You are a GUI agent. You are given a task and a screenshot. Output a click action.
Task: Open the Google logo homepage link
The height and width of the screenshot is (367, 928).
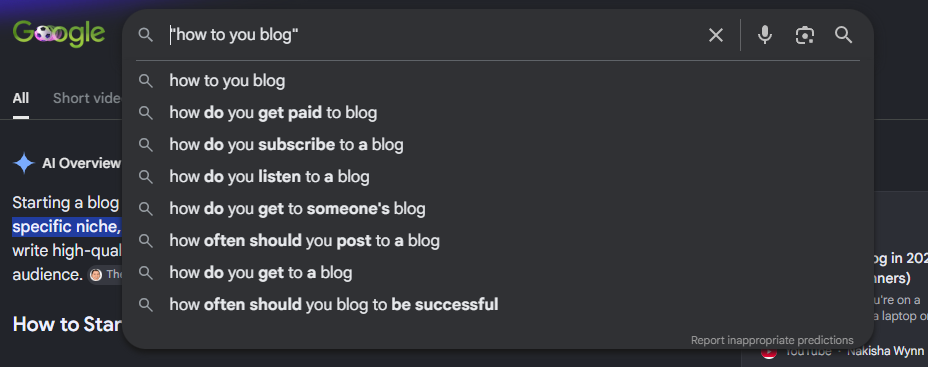tap(59, 34)
